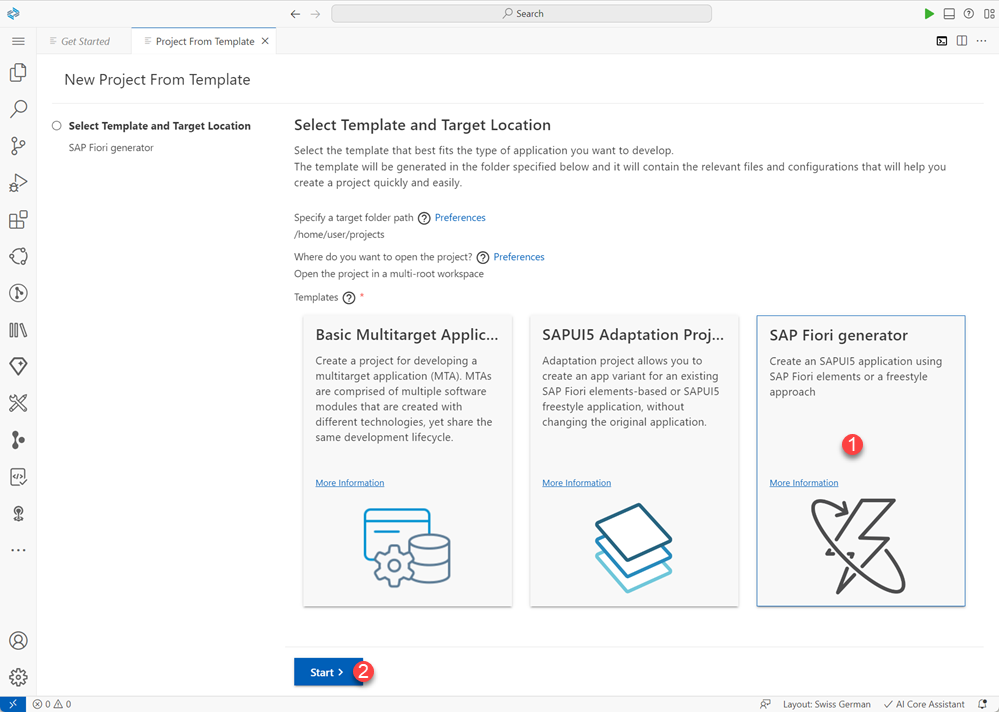This screenshot has width=1000, height=712.
Task: Click the SAP Fiori generator step subtitle
Action: [x=111, y=147]
